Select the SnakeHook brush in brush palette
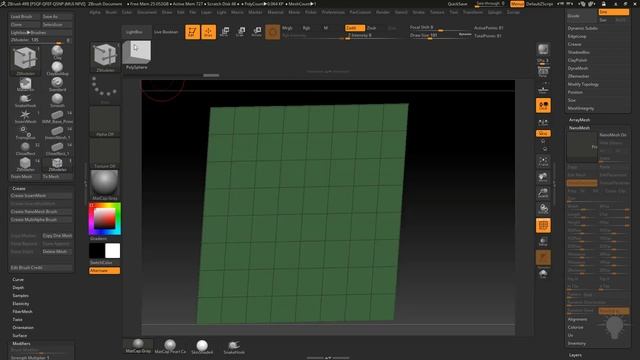This screenshot has width=640, height=360. point(25,100)
